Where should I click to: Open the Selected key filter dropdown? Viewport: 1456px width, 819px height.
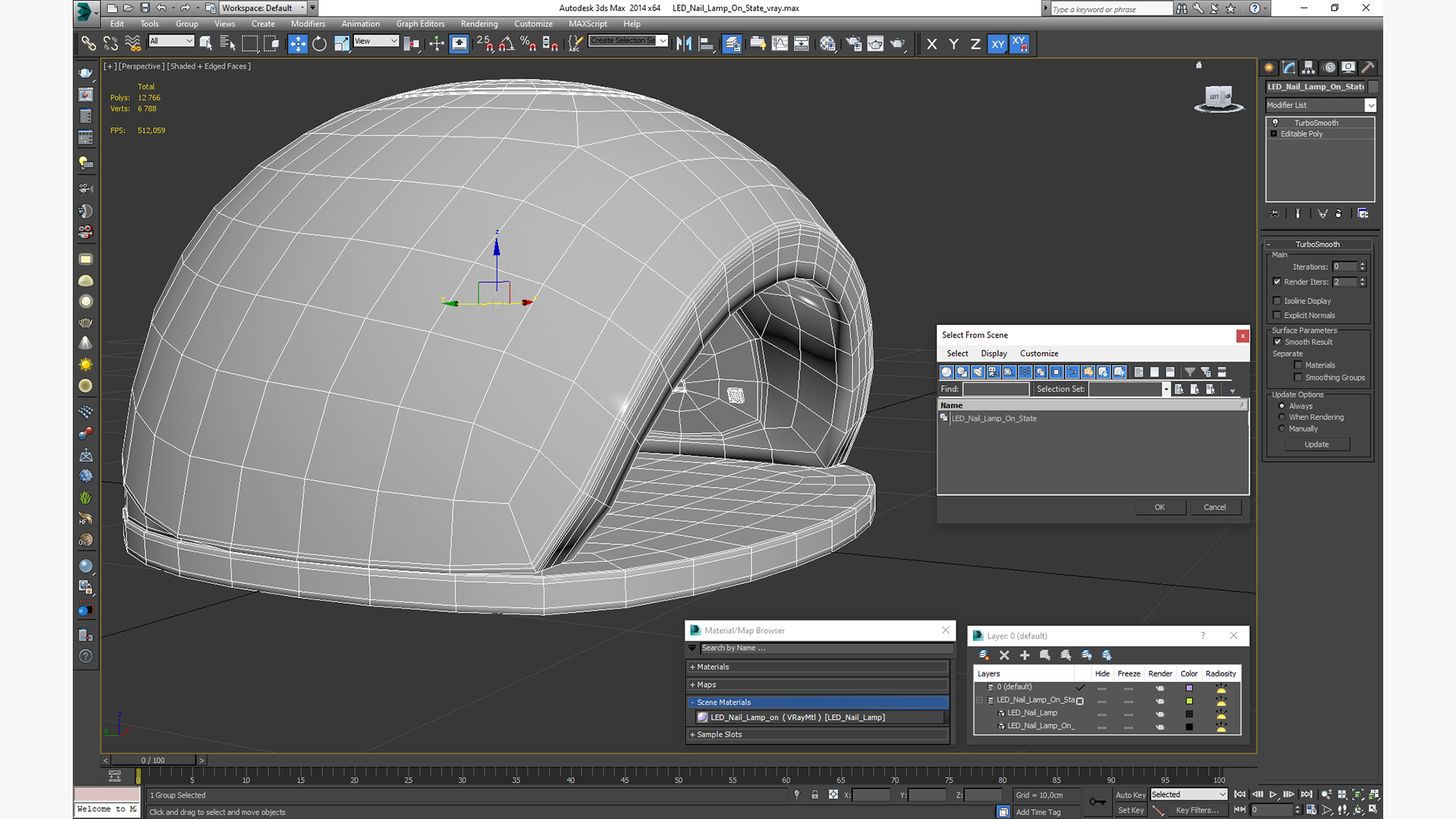pyautogui.click(x=1188, y=795)
